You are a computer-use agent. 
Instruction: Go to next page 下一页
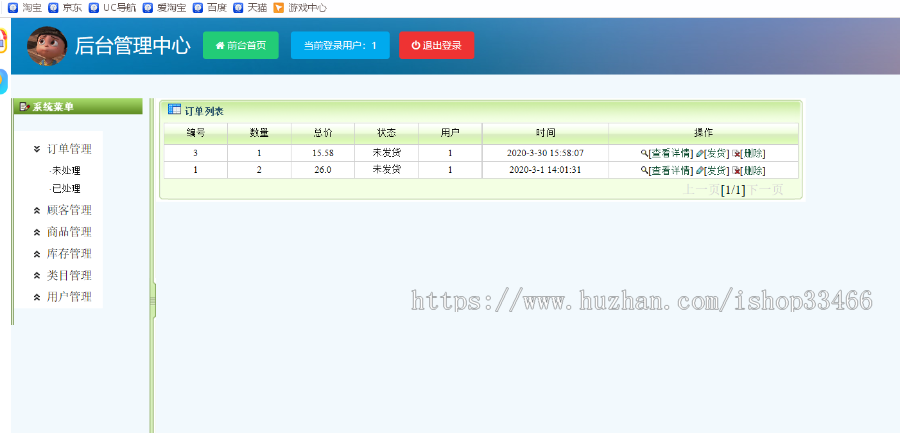[x=765, y=190]
